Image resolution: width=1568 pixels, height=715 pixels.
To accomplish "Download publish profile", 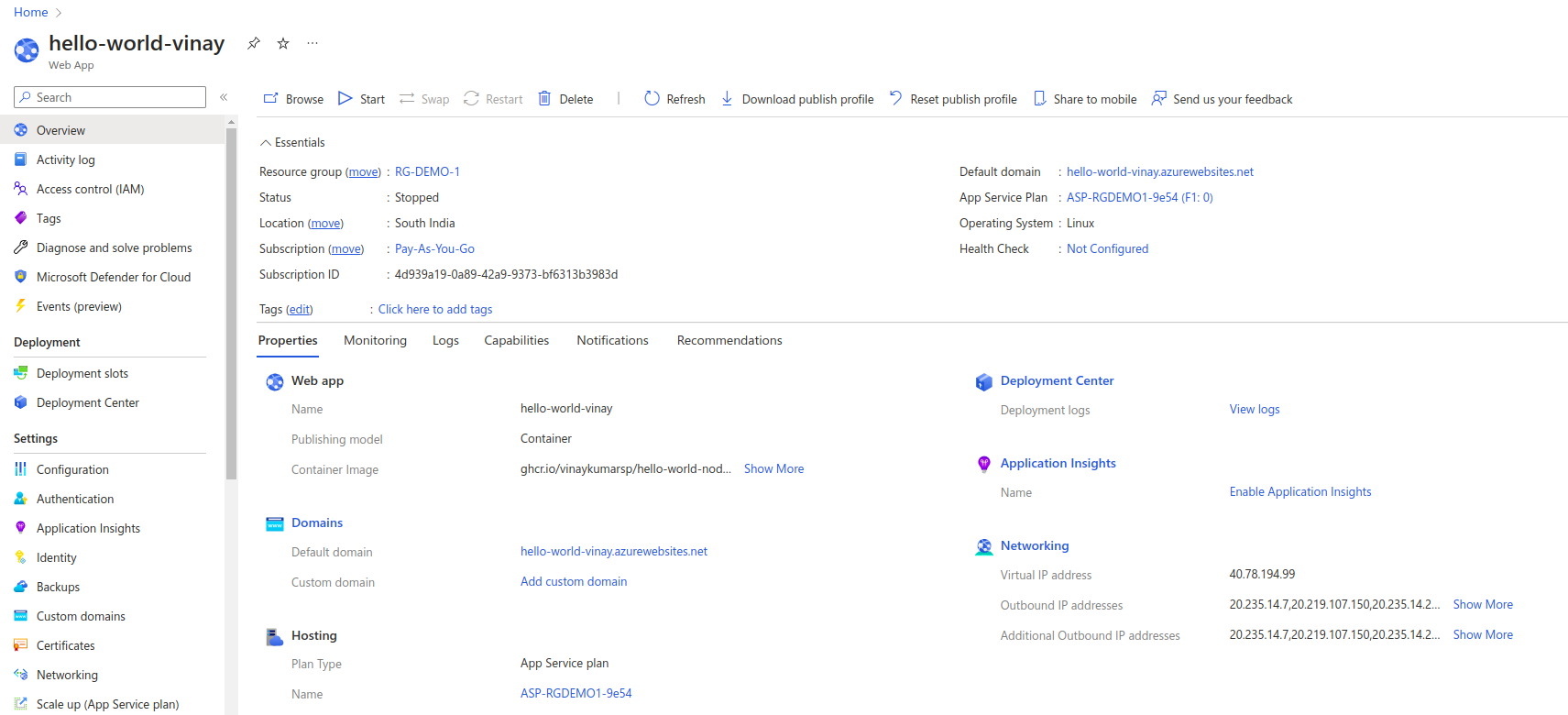I will 796,99.
